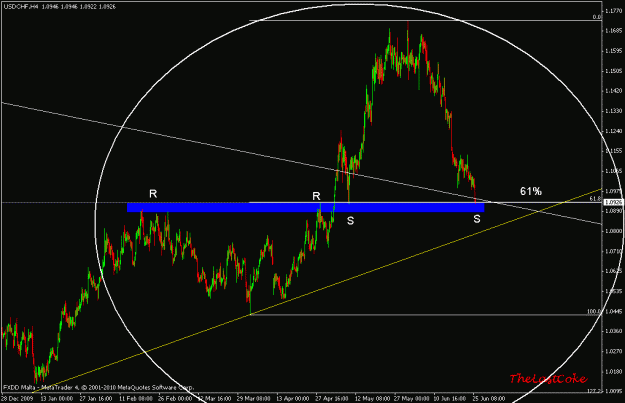
Task: Click the highlighted current price label 1.0926
Action: point(612,202)
